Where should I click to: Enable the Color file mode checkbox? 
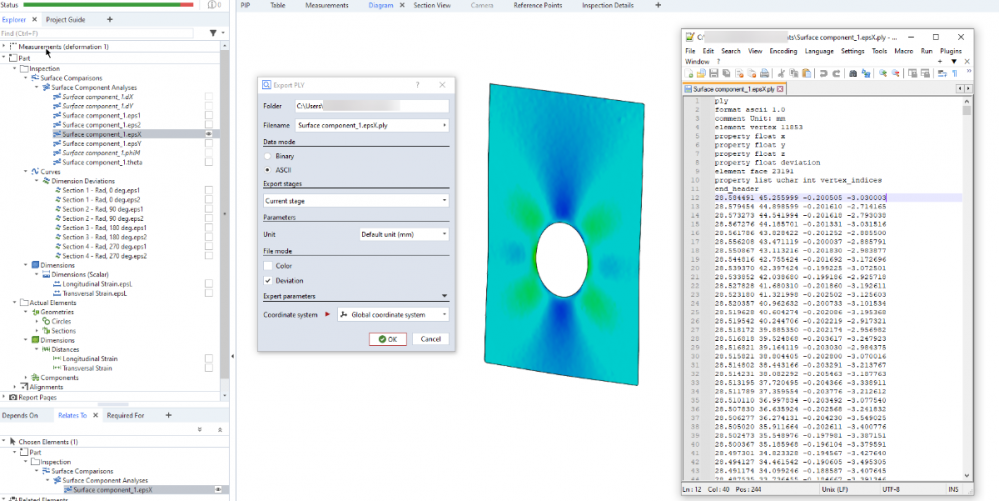pyautogui.click(x=268, y=266)
